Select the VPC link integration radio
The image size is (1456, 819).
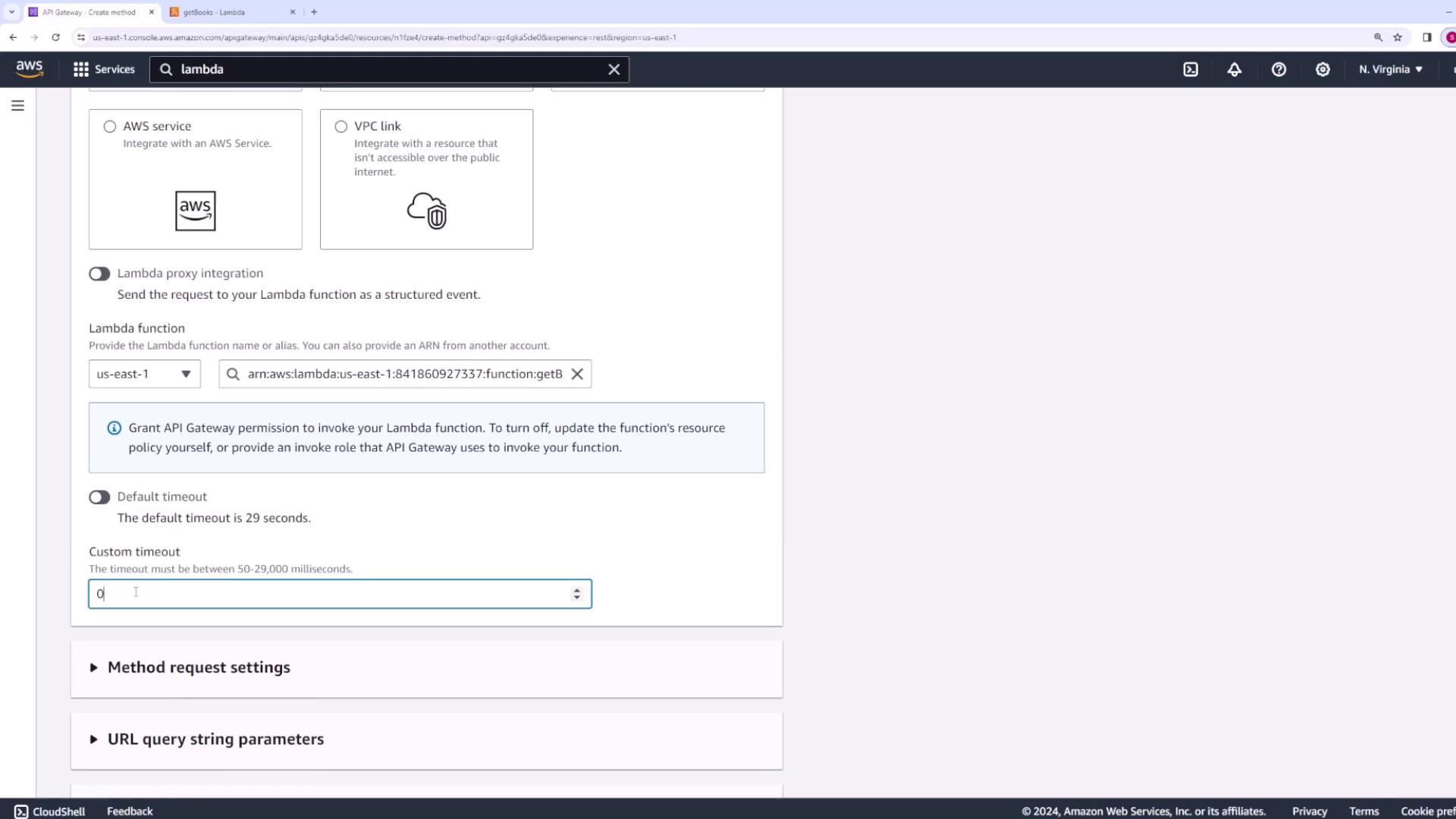pos(341,127)
